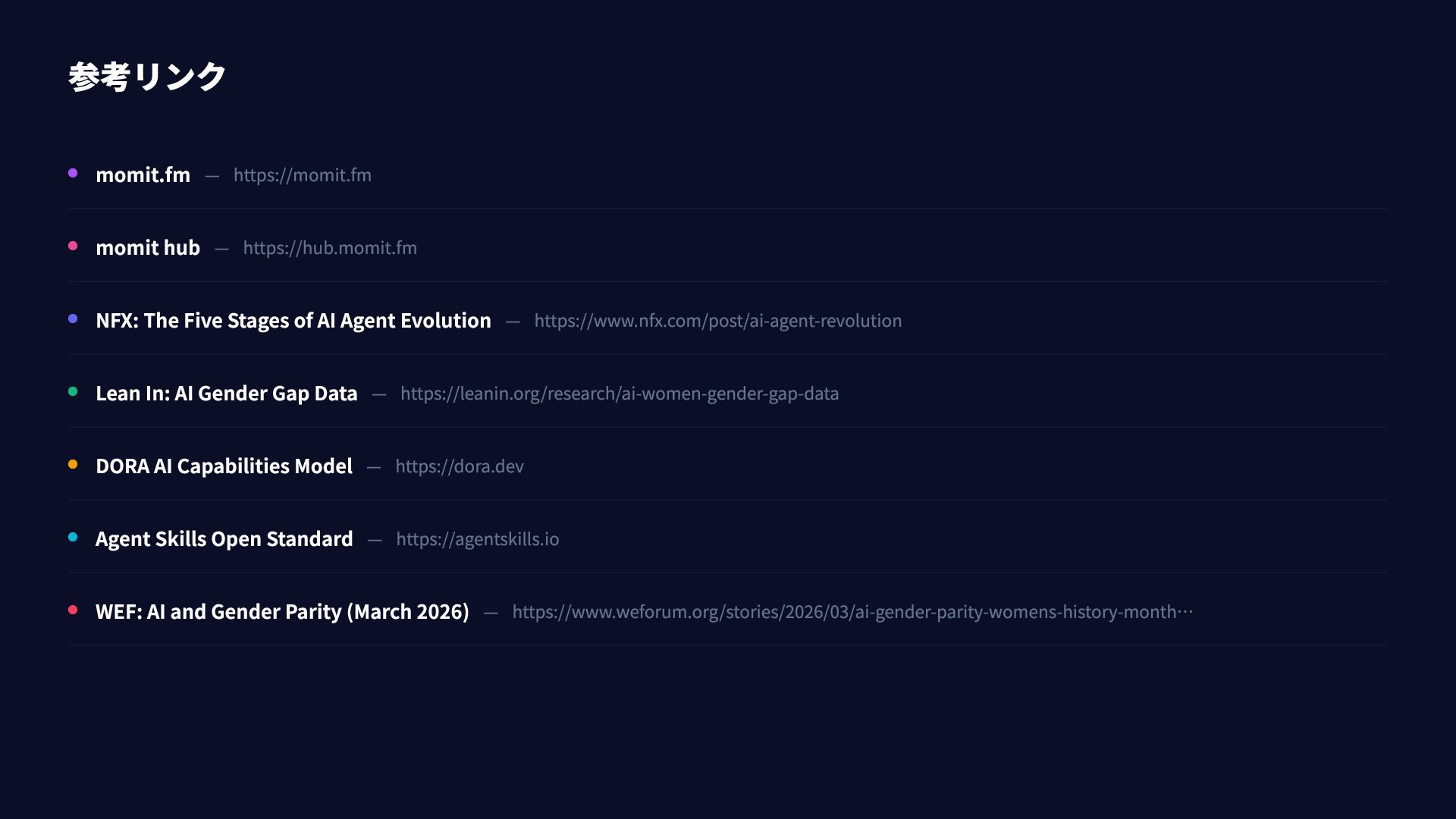Open the https://agentskills.io link

tap(477, 539)
